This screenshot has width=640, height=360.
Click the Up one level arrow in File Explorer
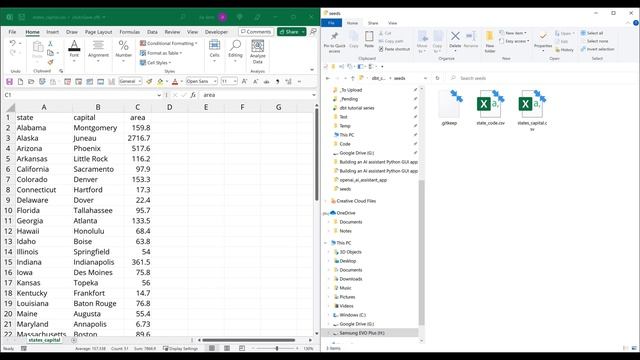[x=353, y=78]
